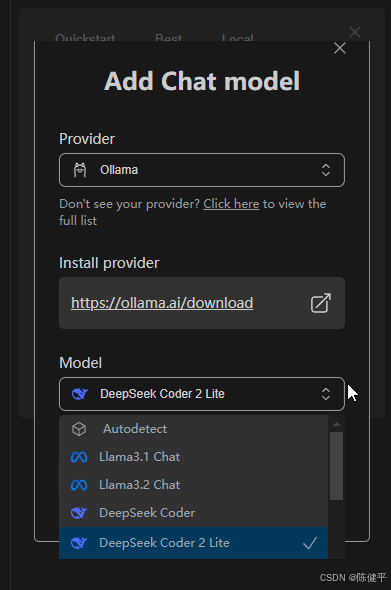
Task: Click the Ollama llama provider icon
Action: [80, 170]
